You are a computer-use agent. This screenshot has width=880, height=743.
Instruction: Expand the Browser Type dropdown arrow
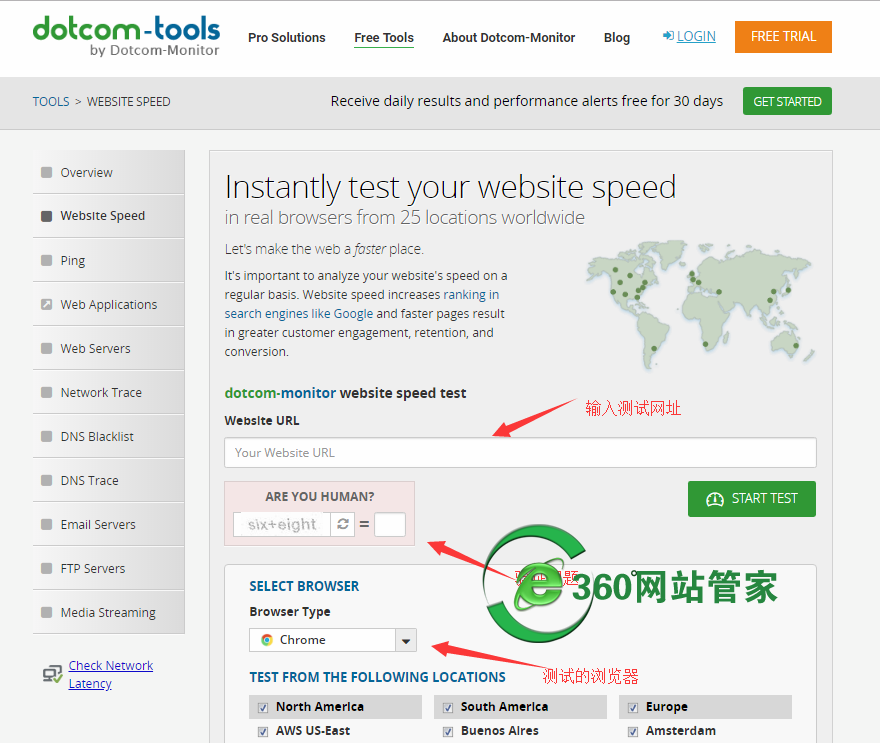[406, 640]
